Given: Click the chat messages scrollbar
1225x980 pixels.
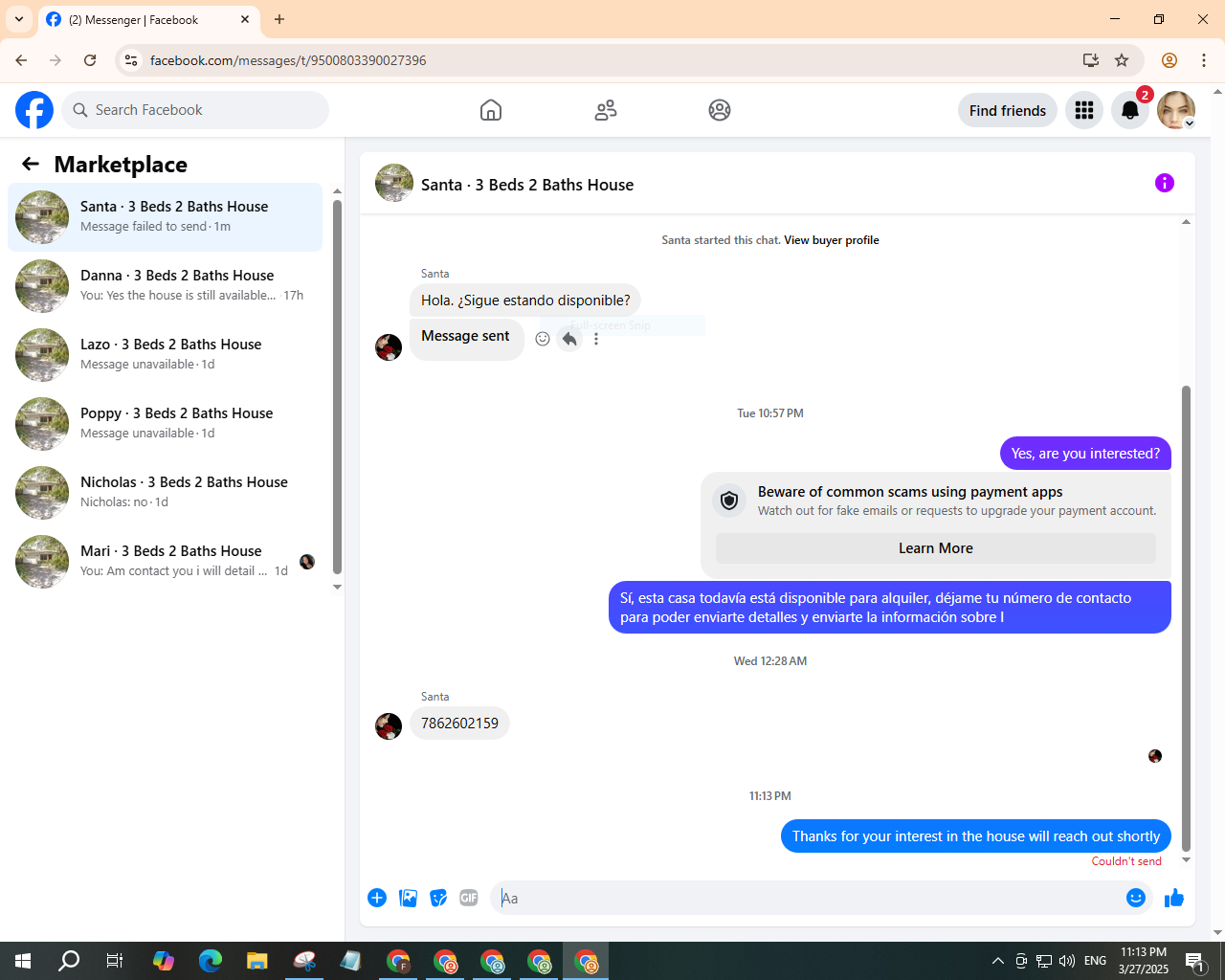Looking at the screenshot, I should (x=1187, y=618).
